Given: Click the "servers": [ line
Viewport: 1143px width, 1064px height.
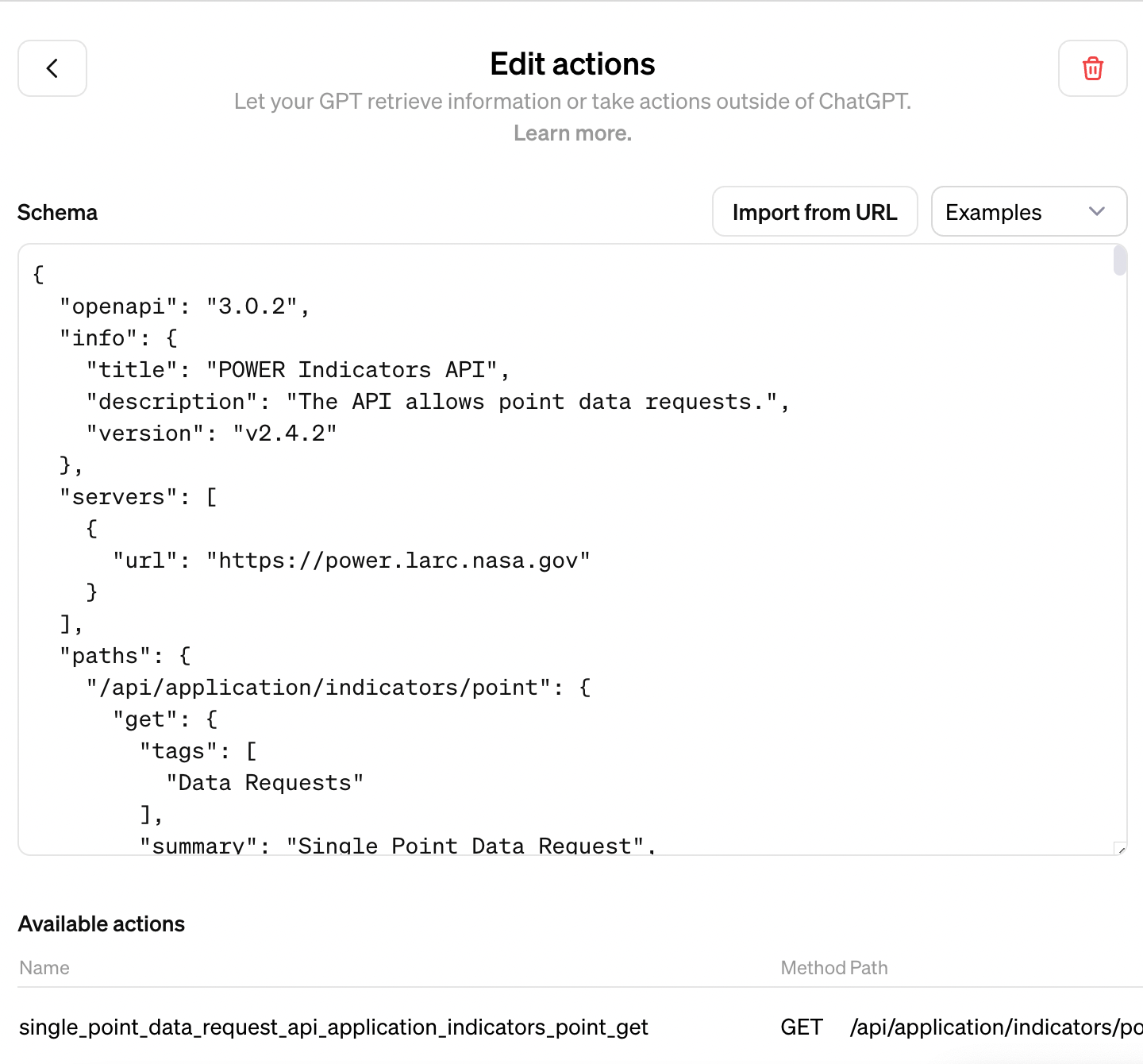Looking at the screenshot, I should click(139, 497).
